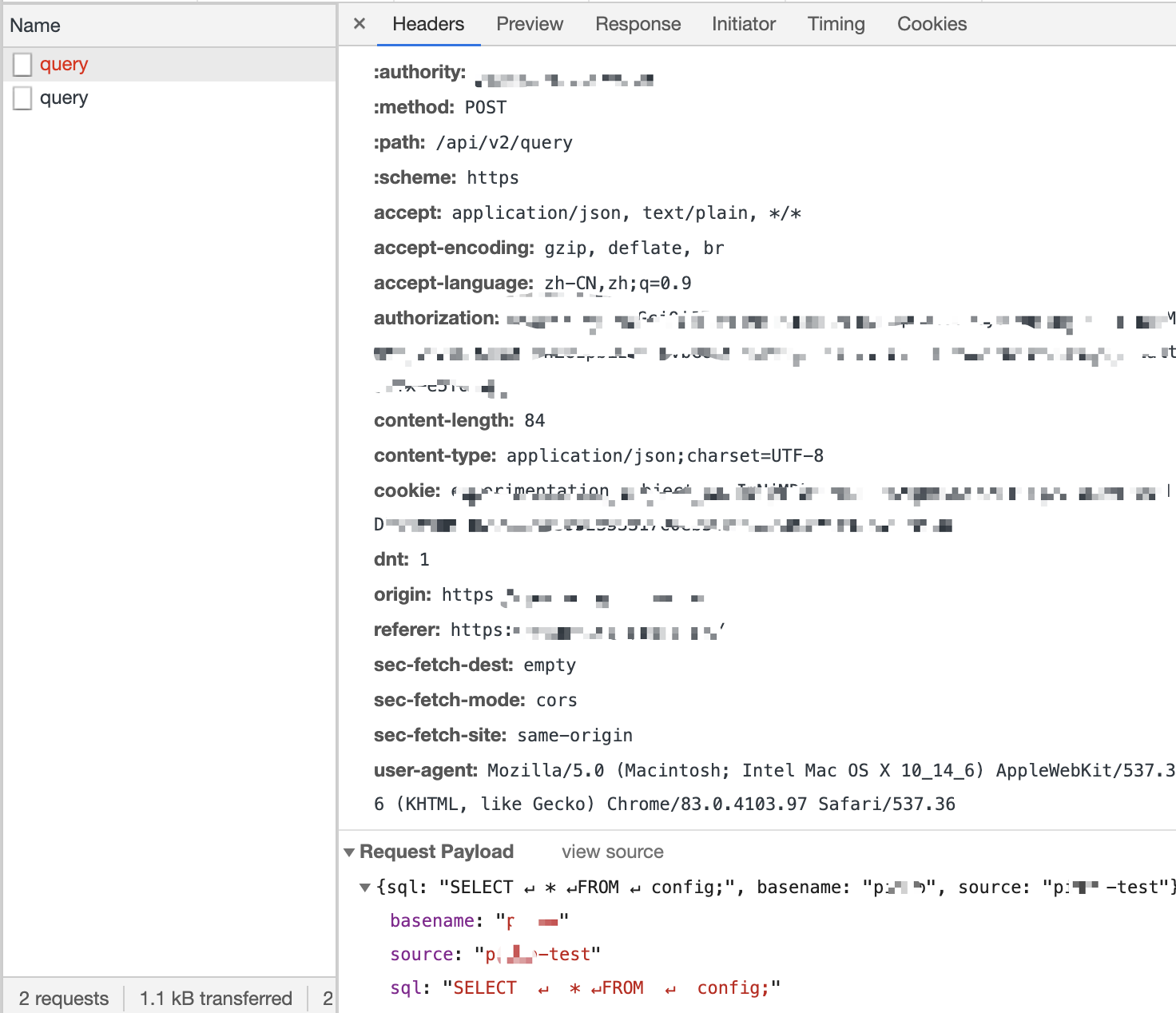Click the sec-fetch-dest empty header line
The image size is (1176, 1013).
pos(475,665)
